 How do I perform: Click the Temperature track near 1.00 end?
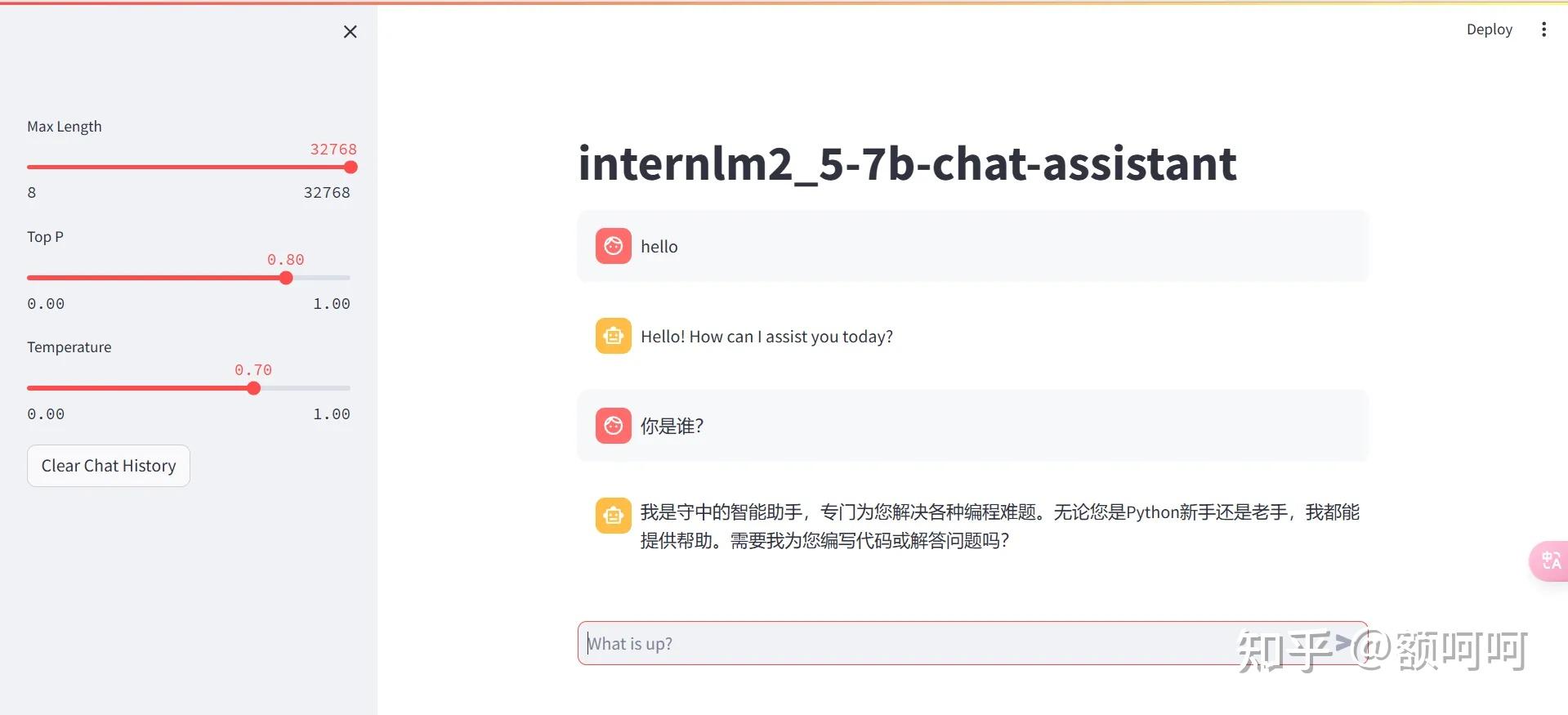pos(343,388)
